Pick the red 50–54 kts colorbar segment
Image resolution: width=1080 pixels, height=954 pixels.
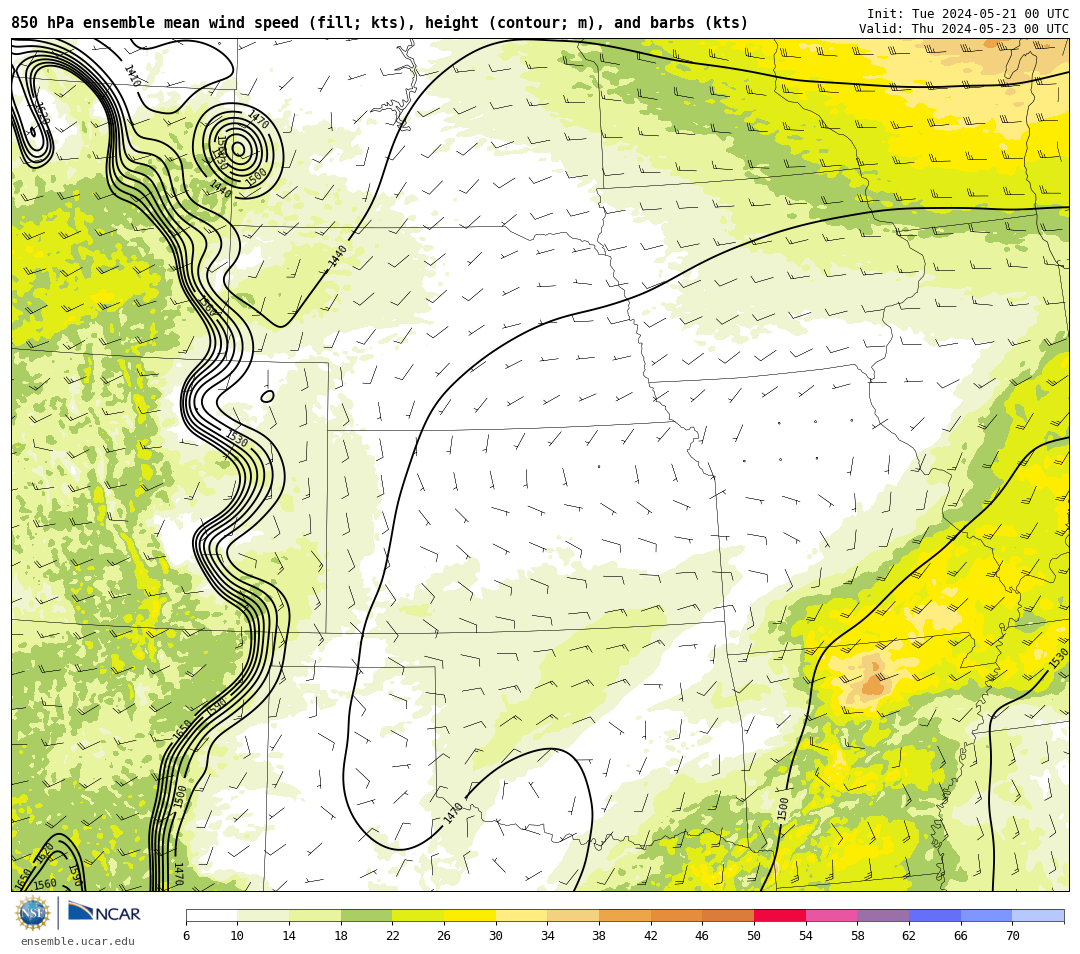point(780,916)
